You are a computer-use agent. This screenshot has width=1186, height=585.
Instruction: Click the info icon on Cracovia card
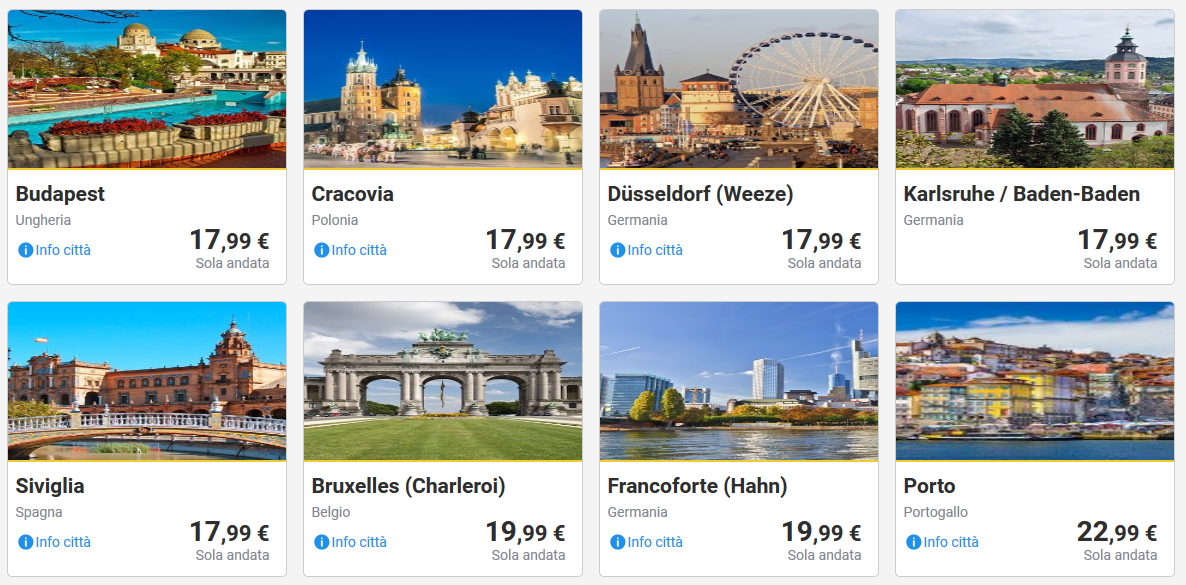click(321, 250)
